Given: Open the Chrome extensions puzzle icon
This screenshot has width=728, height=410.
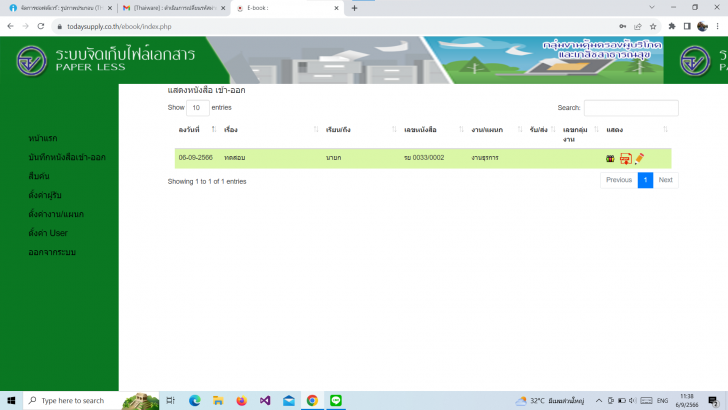Looking at the screenshot, I should click(672, 26).
